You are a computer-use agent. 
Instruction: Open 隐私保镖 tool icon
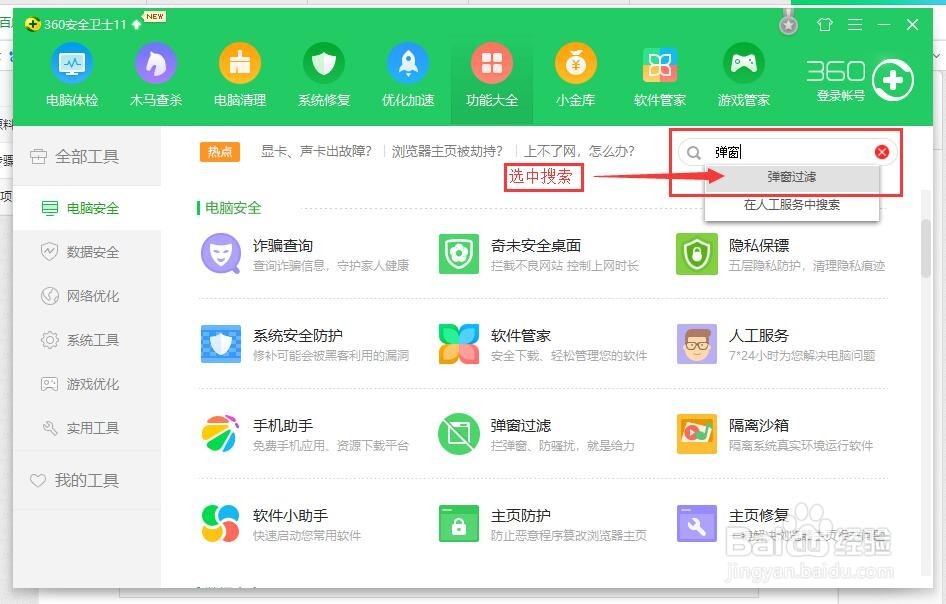[697, 254]
